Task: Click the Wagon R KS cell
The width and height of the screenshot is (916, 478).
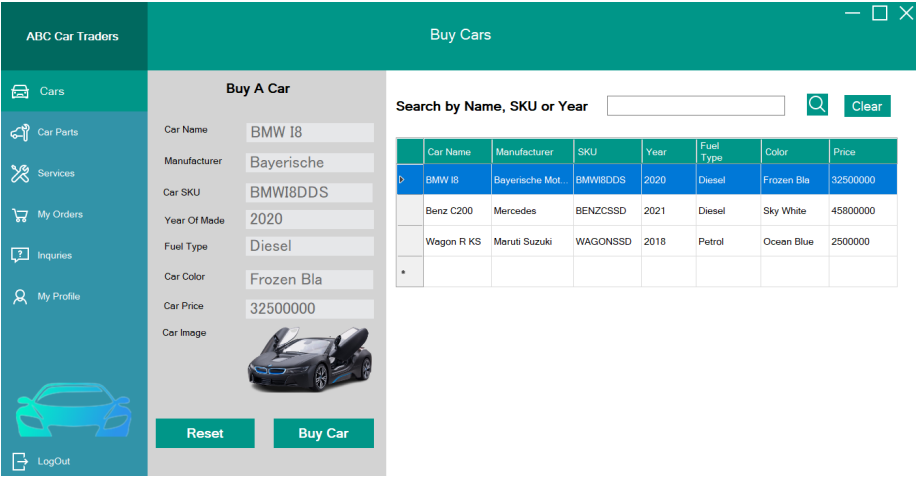Action: pos(457,241)
